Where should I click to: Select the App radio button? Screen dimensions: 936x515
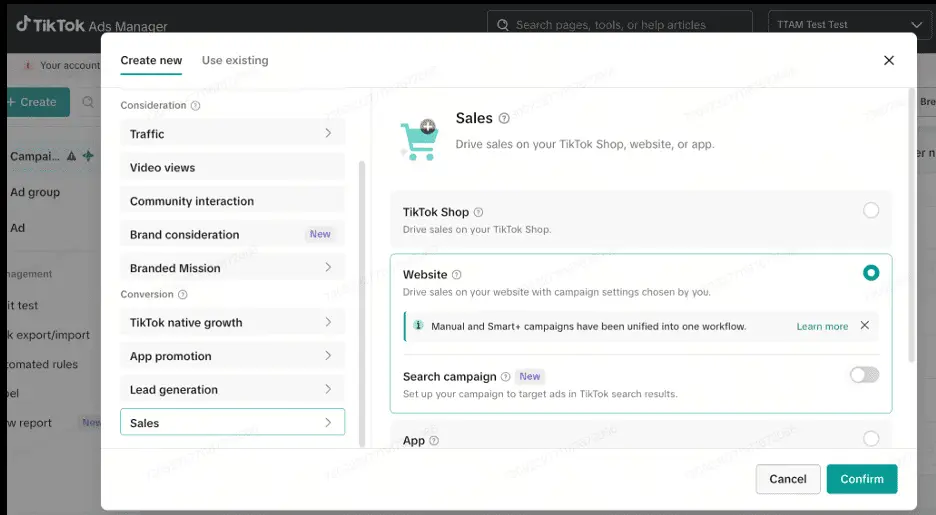point(871,439)
